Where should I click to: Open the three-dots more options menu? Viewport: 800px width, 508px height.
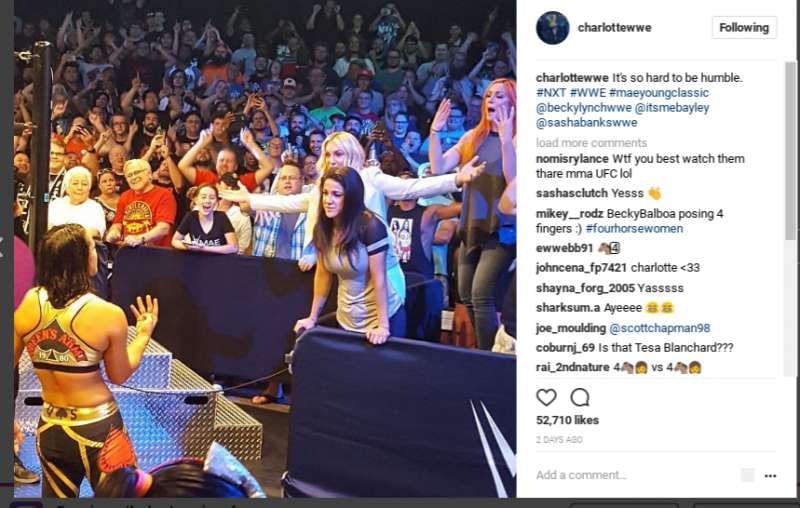point(770,475)
